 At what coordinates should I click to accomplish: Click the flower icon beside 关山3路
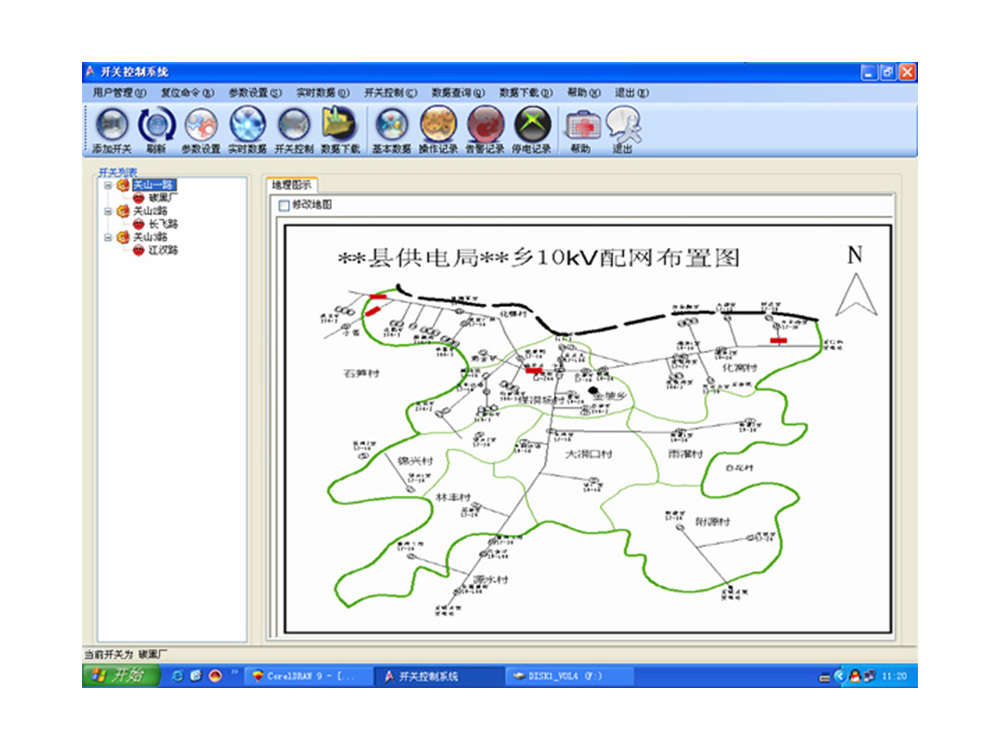(x=122, y=237)
